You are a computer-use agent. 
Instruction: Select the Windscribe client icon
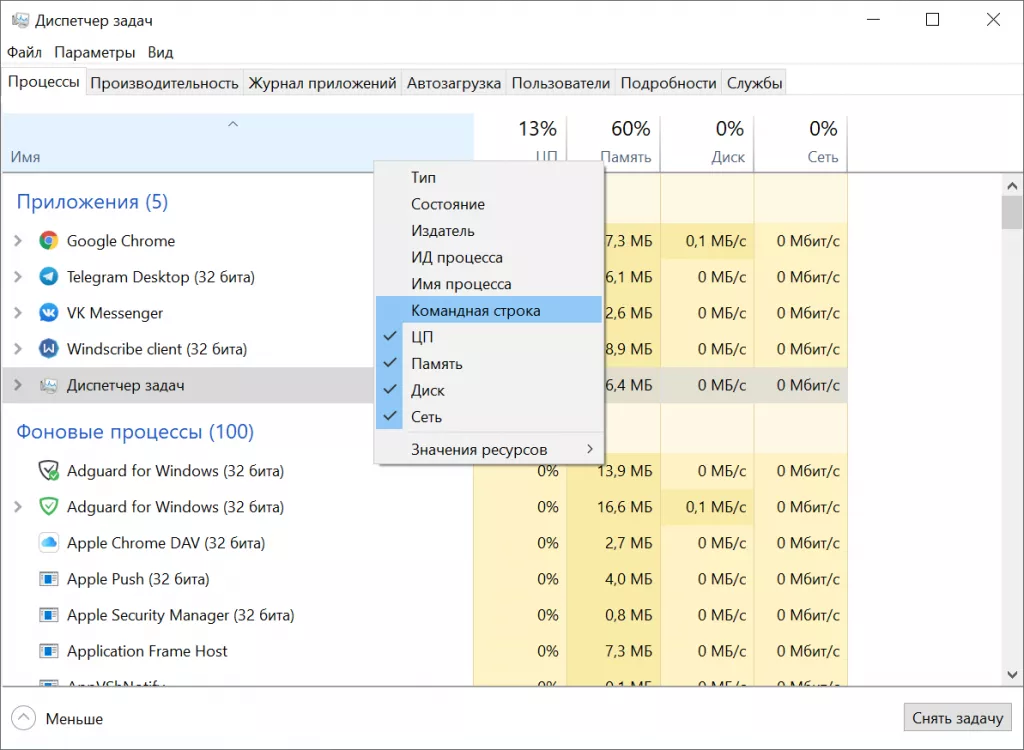coord(48,349)
